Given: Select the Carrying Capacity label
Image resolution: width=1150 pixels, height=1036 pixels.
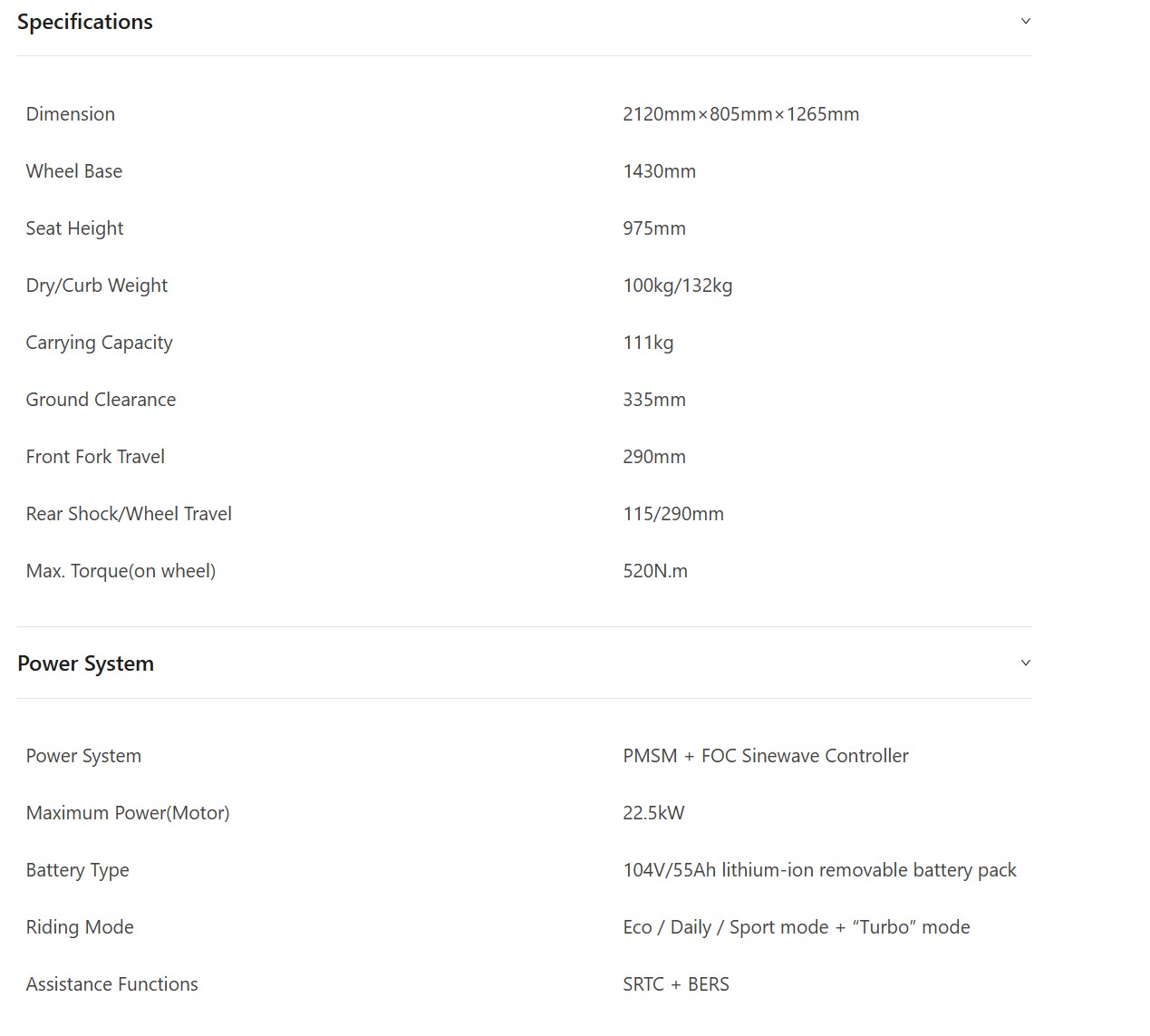Looking at the screenshot, I should [99, 343].
